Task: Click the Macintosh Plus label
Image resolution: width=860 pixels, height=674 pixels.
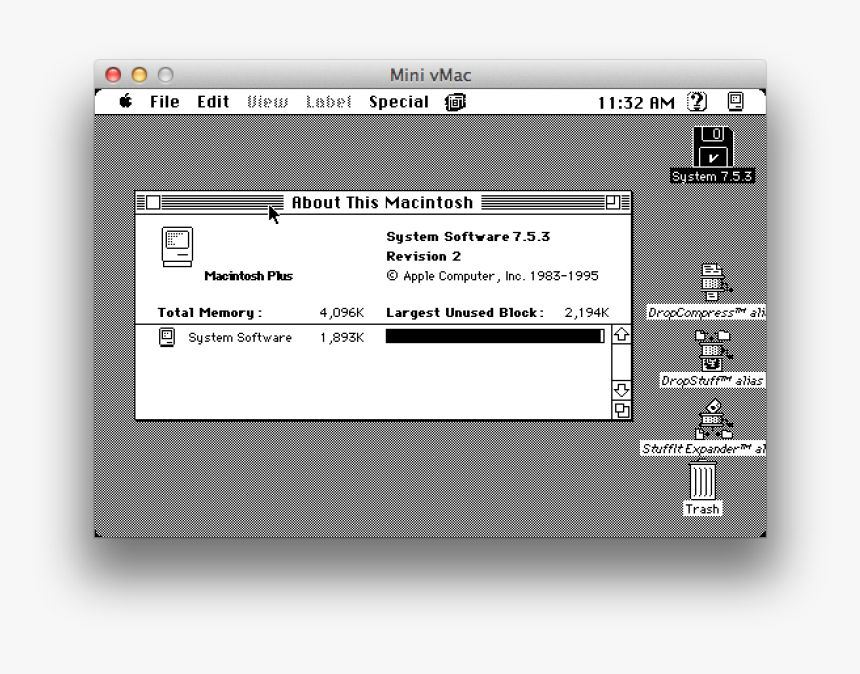Action: pyautogui.click(x=248, y=276)
